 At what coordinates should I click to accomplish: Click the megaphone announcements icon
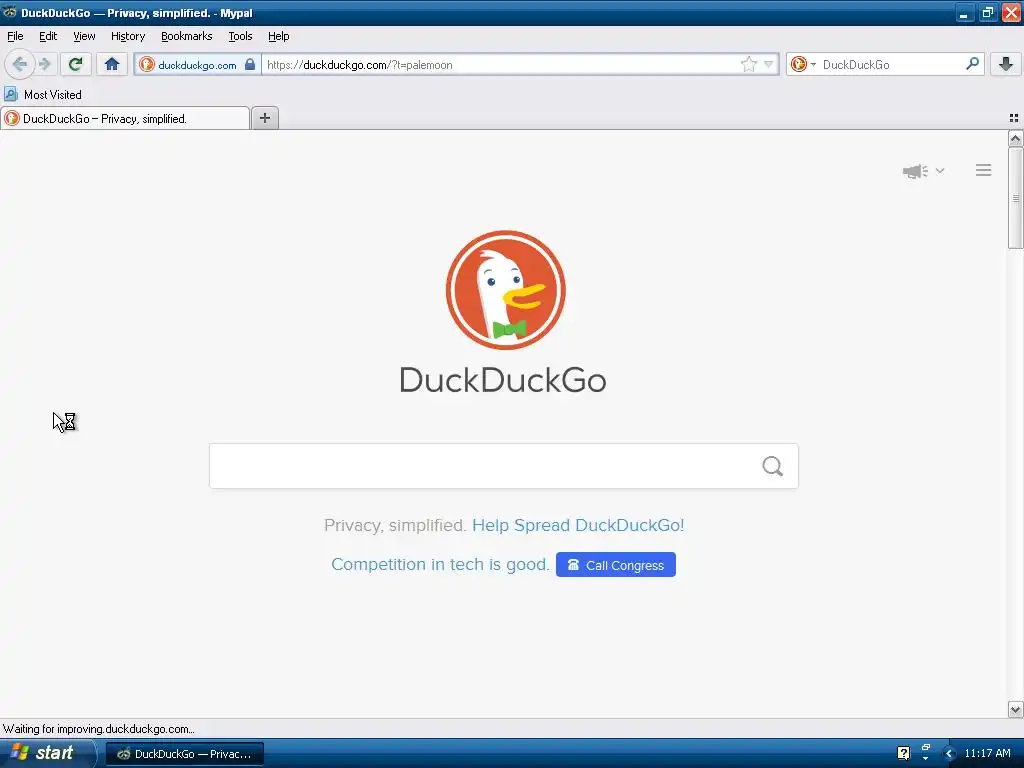915,171
